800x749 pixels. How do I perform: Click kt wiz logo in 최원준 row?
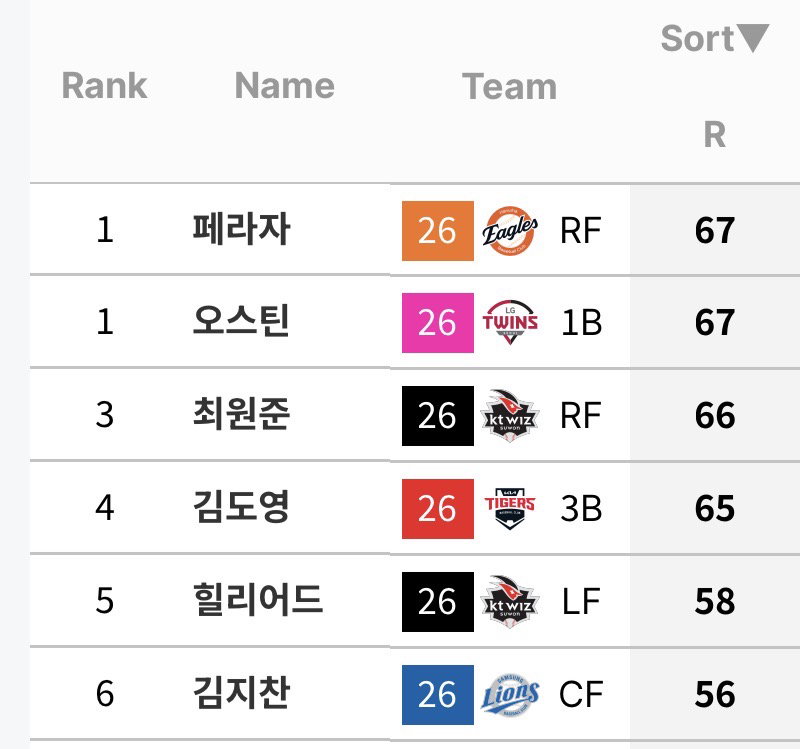pyautogui.click(x=510, y=416)
